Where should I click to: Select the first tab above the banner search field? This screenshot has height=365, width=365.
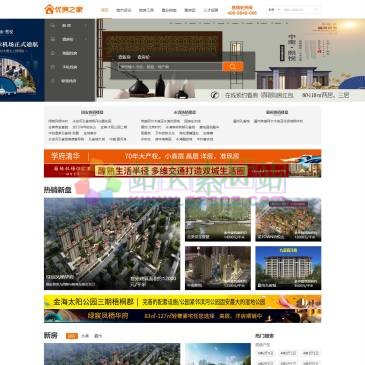click(x=125, y=57)
